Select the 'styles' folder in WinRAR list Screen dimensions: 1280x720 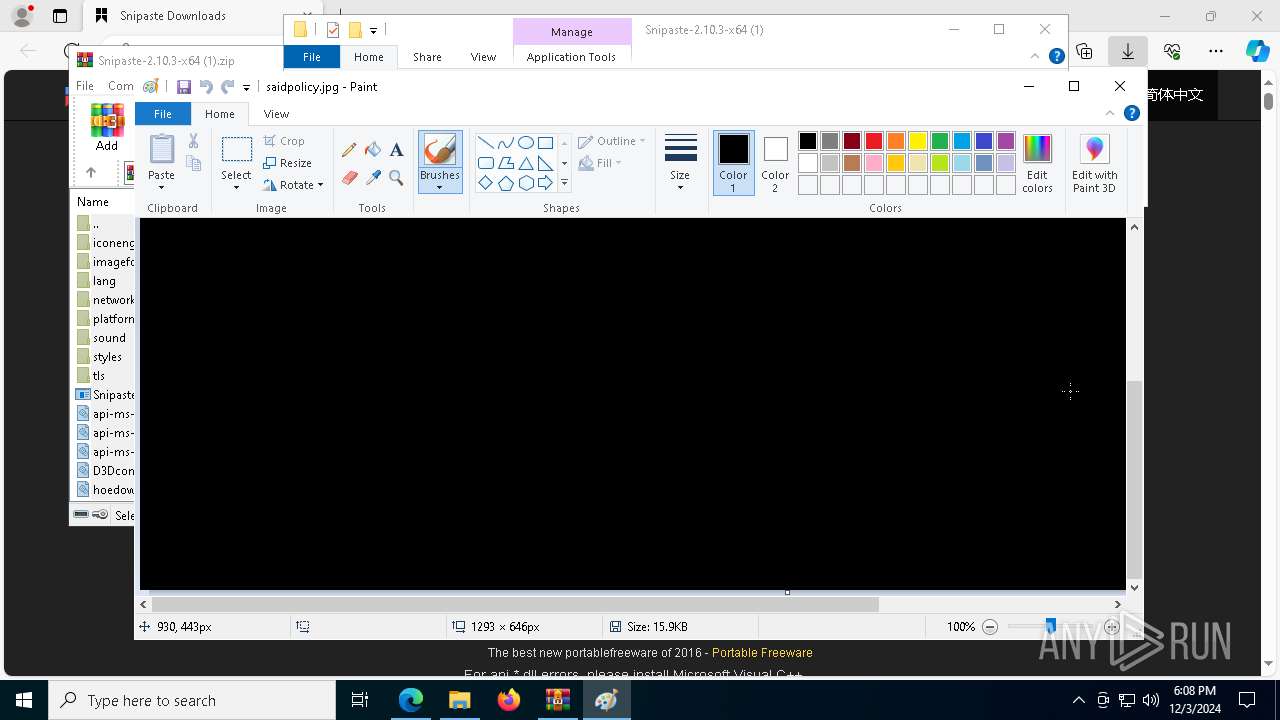[x=107, y=357]
